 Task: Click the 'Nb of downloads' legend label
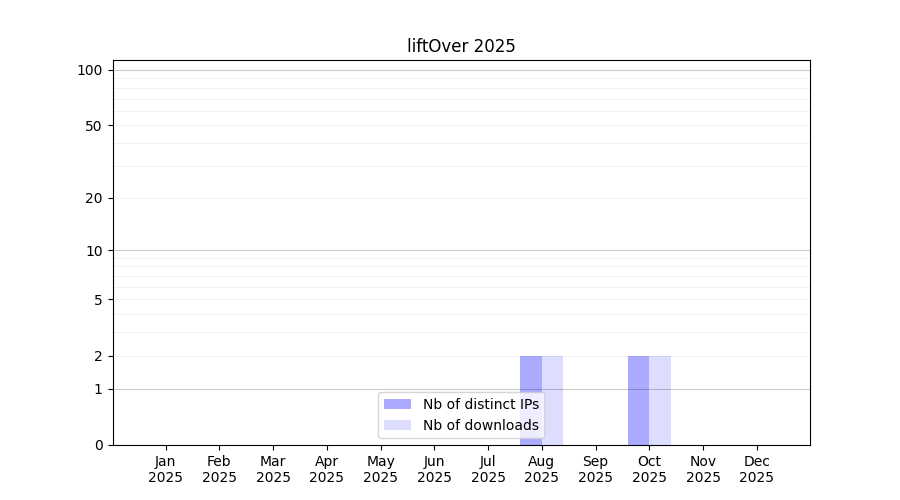481,425
